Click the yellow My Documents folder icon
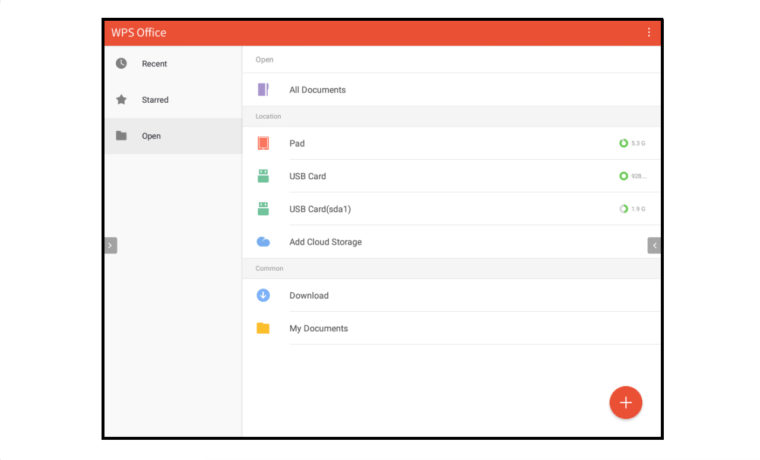Viewport: 760px width, 460px height. 263,328
